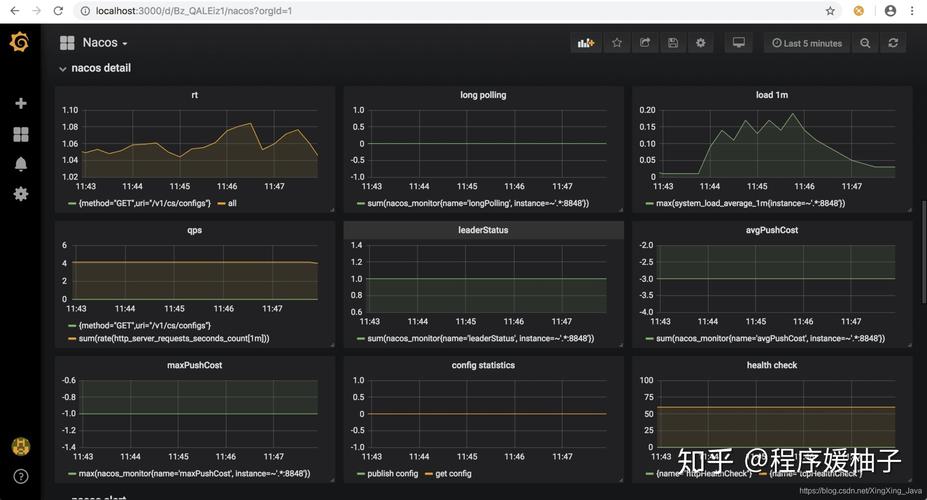Open the browser three-dot menu
The height and width of the screenshot is (500, 927).
[912, 11]
